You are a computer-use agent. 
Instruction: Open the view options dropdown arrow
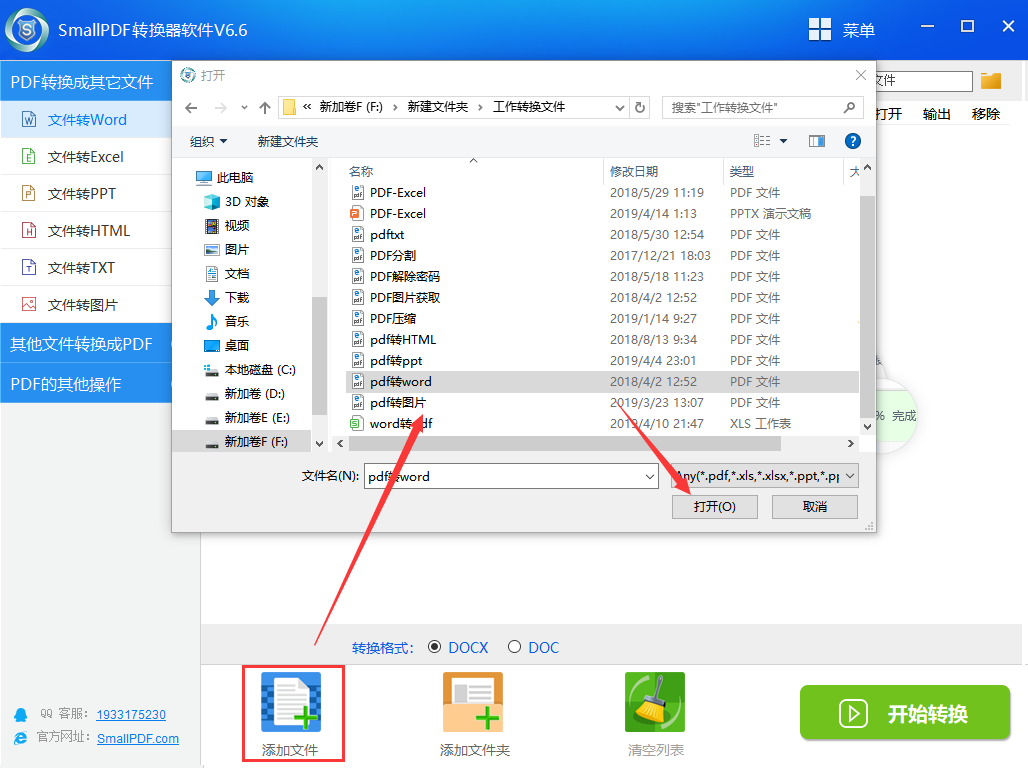[x=783, y=141]
